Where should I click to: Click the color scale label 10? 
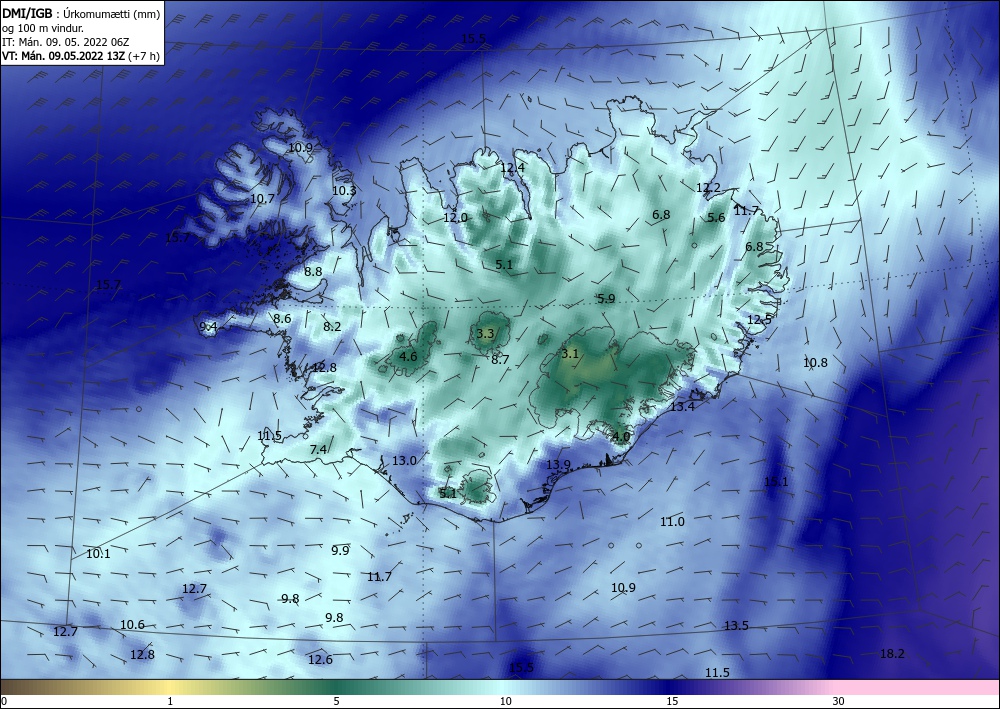[x=505, y=701]
